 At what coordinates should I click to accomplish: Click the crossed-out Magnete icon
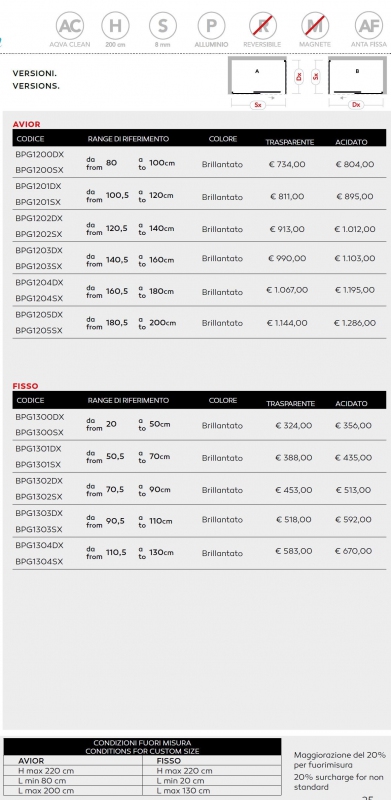tap(315, 26)
